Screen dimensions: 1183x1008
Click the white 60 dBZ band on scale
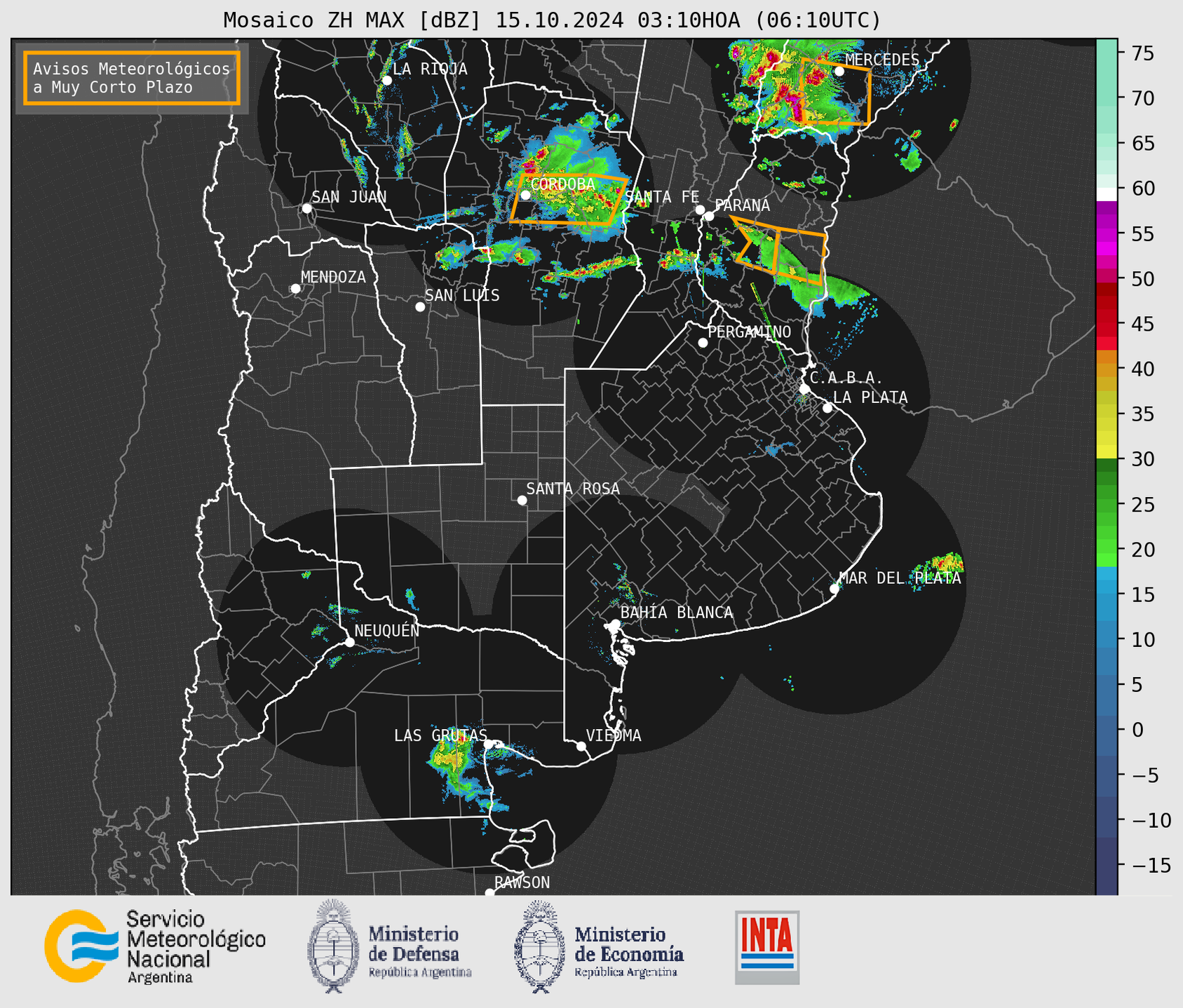1107,194
